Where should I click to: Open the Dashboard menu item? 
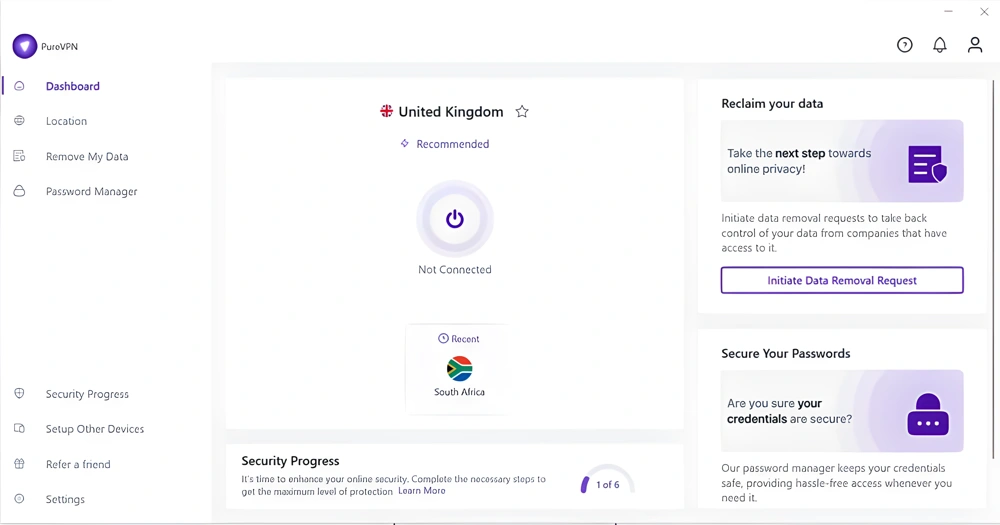click(x=73, y=86)
